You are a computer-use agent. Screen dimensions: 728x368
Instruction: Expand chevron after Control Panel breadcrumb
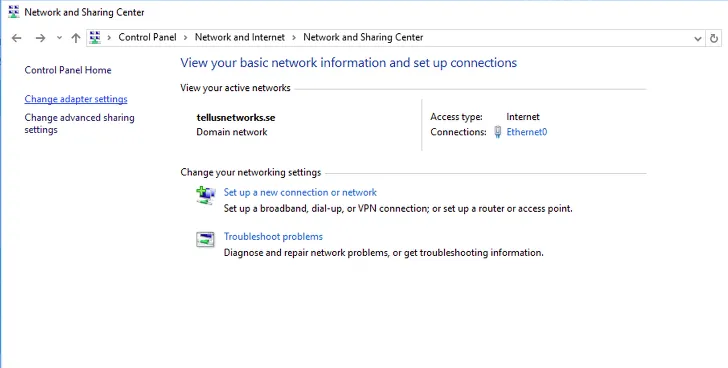pyautogui.click(x=185, y=38)
